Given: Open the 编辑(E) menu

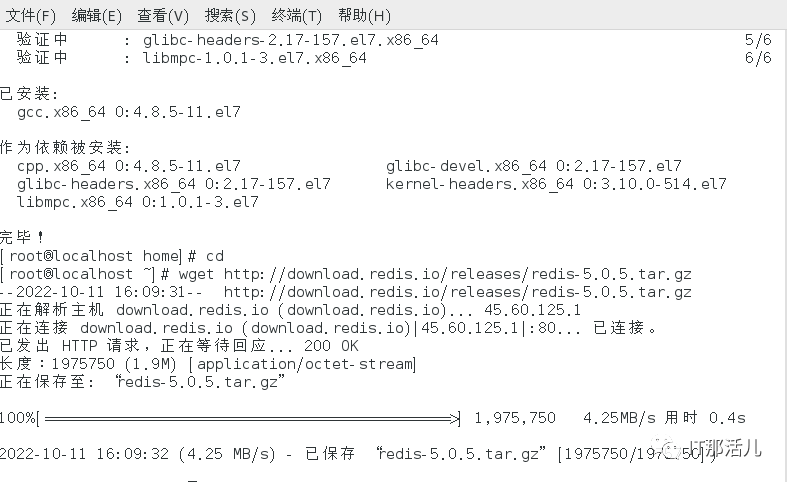Looking at the screenshot, I should point(96,16).
